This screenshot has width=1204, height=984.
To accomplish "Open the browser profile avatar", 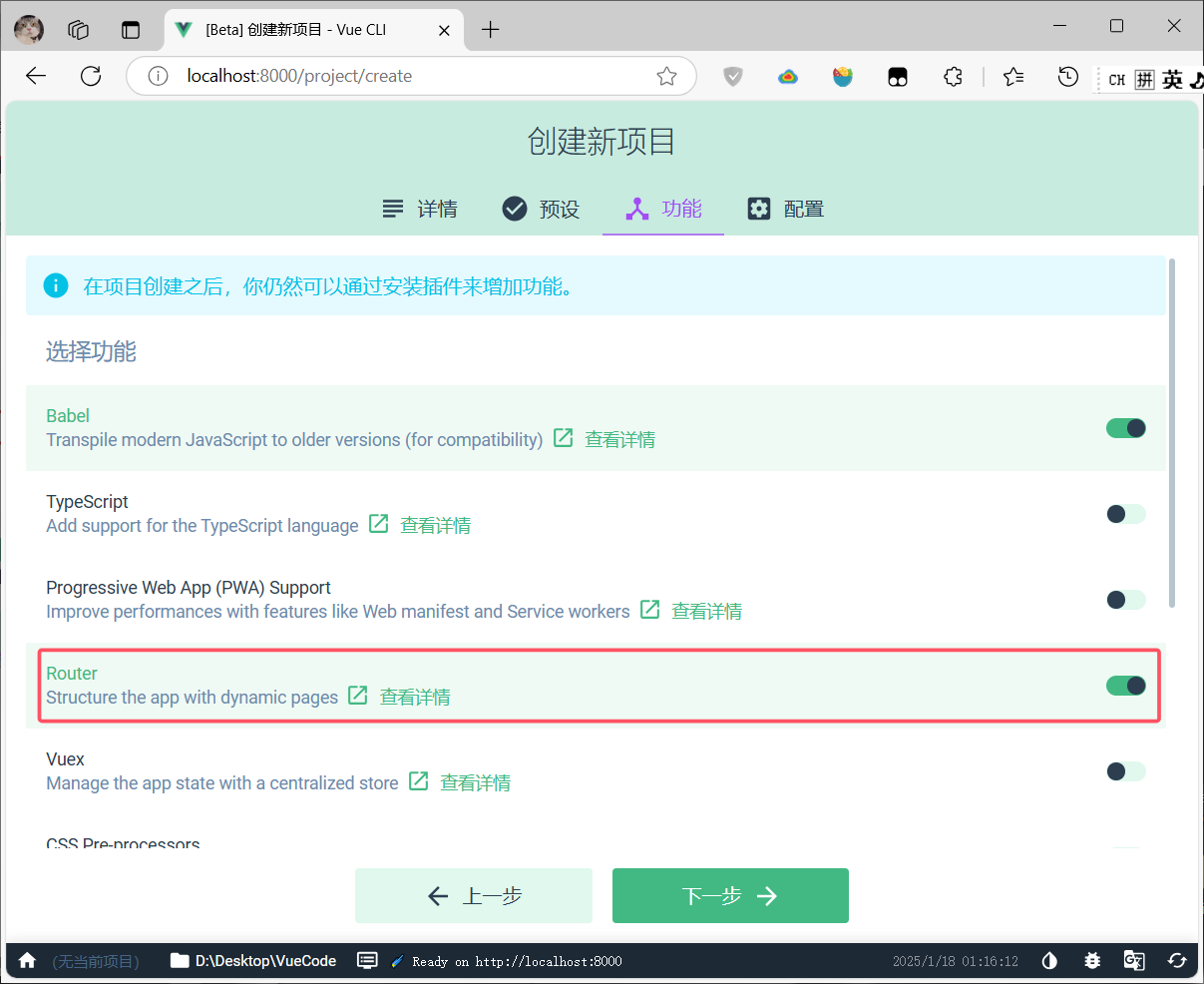I will (x=29, y=29).
